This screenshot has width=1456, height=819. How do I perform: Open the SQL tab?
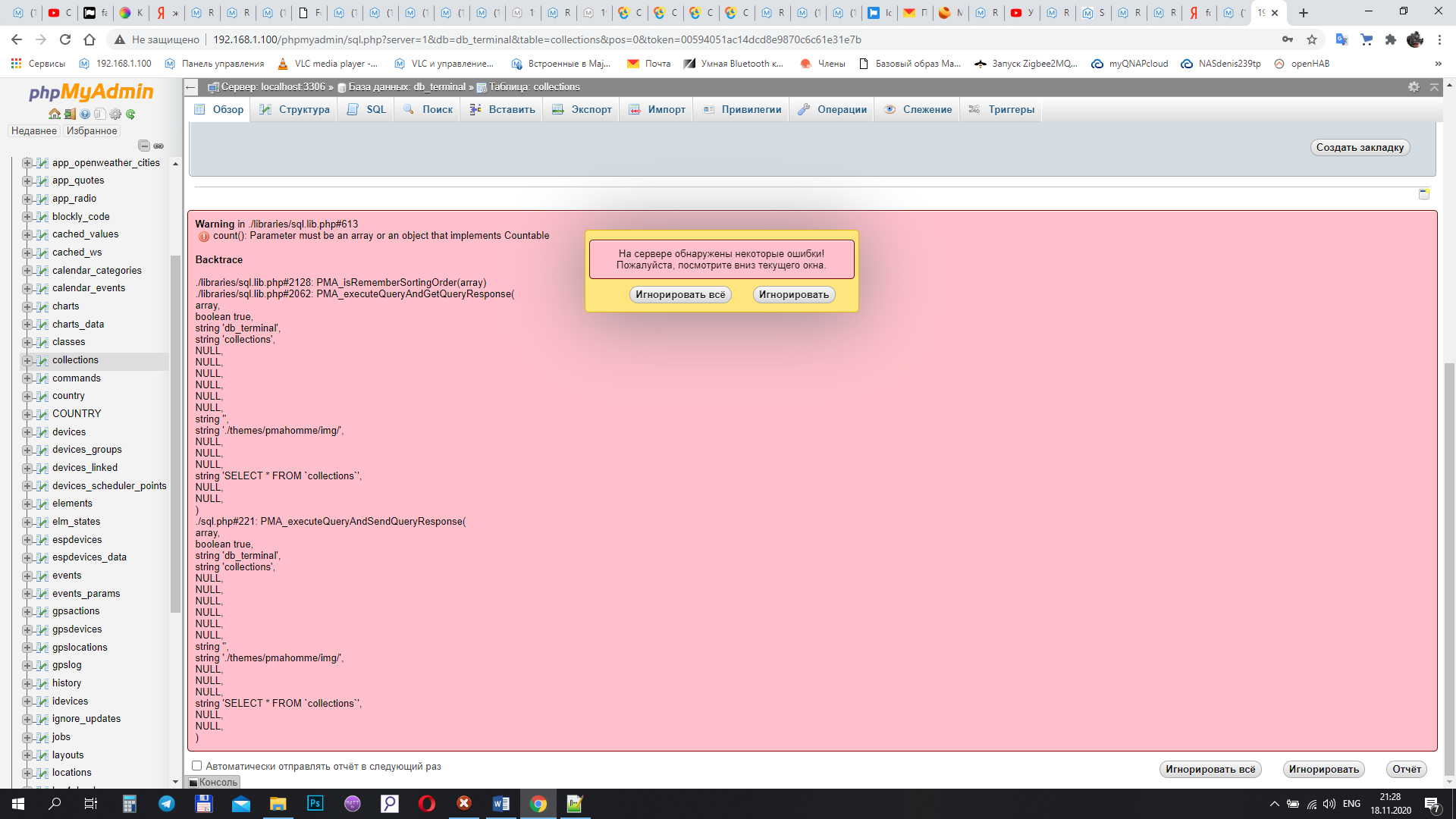(367, 109)
